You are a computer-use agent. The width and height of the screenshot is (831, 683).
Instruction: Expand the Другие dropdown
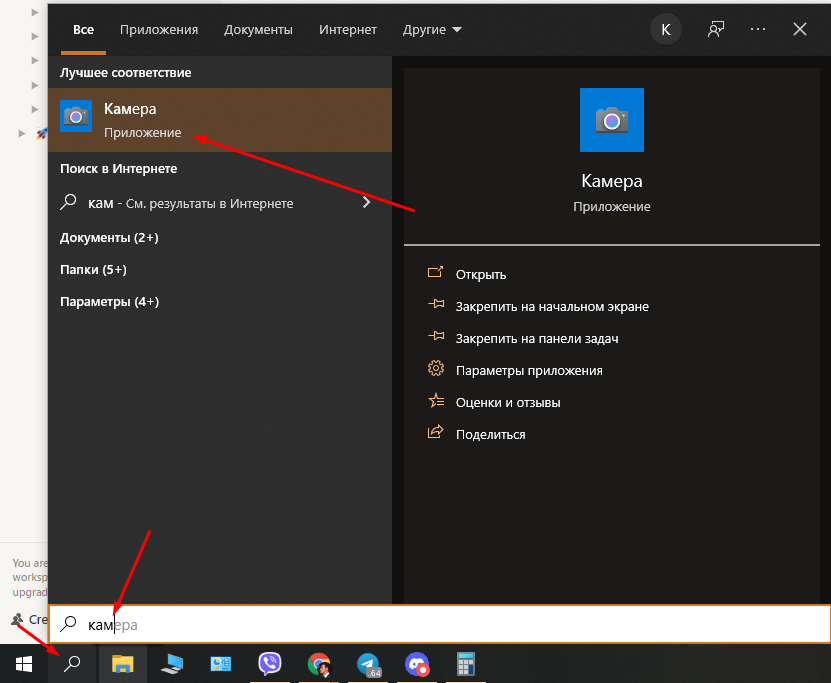tap(432, 30)
